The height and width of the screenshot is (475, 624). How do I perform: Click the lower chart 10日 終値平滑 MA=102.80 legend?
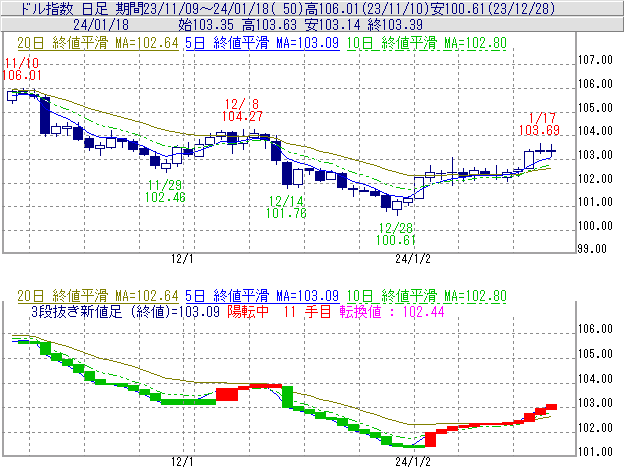point(427,296)
